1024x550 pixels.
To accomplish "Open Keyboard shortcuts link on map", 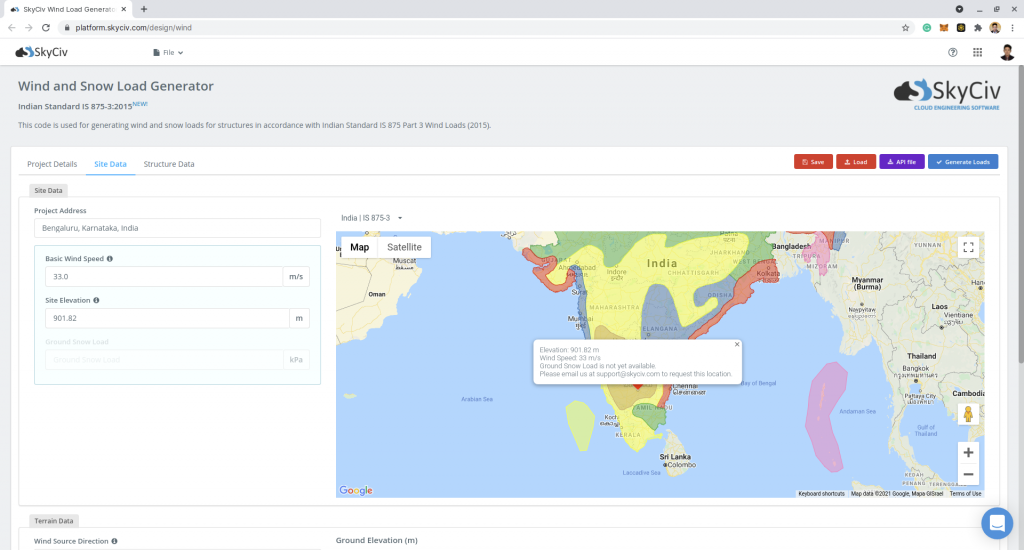I will point(822,494).
